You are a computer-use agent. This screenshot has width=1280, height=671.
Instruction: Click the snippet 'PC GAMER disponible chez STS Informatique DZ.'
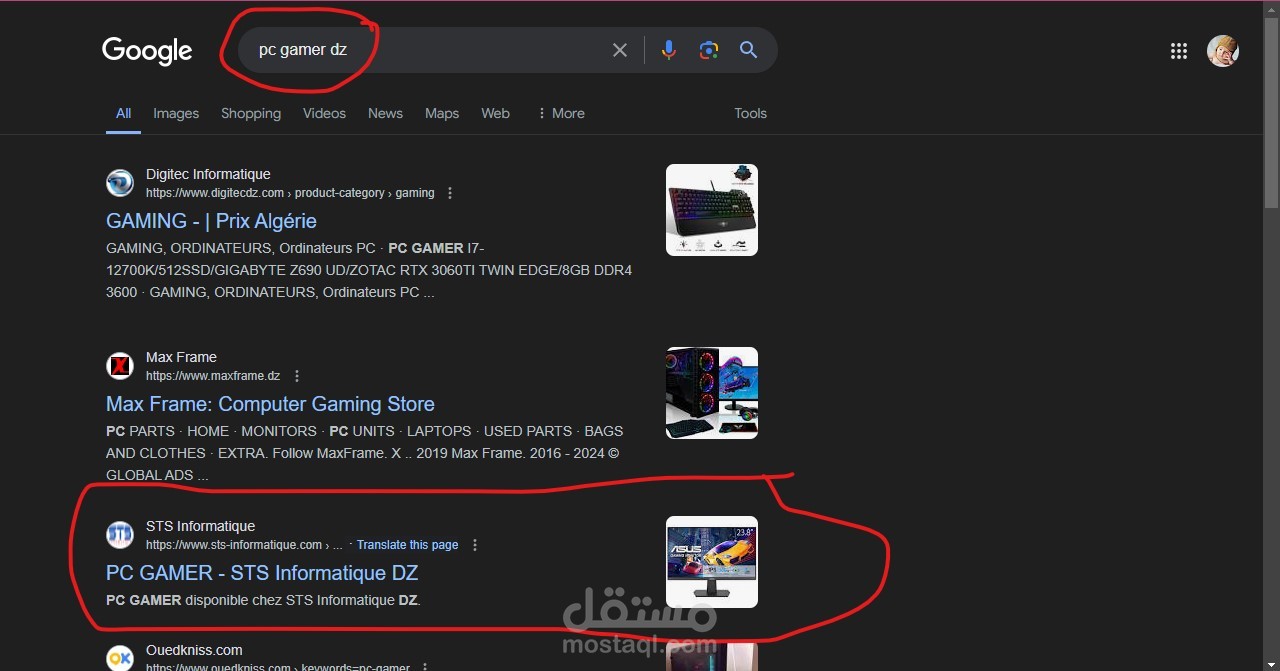pos(263,600)
